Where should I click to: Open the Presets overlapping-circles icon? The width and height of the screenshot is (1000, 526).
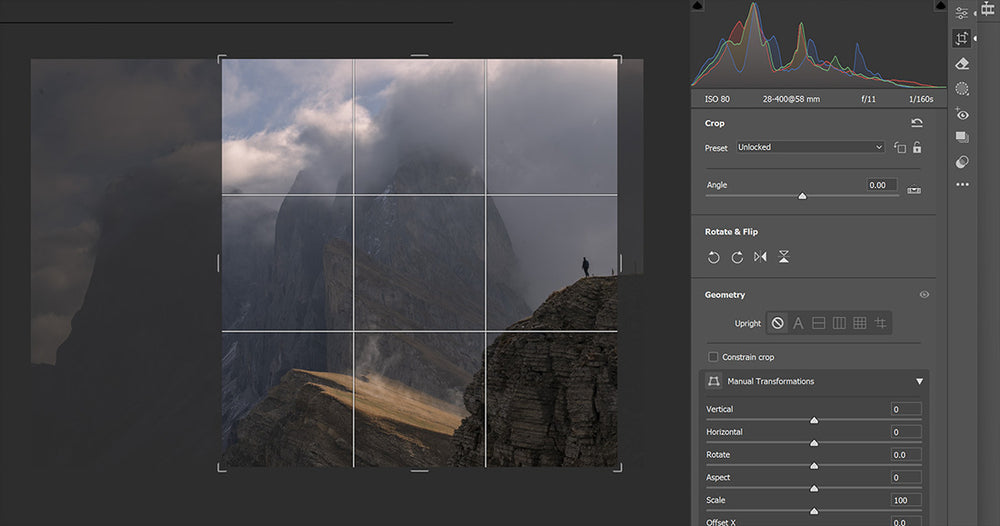pos(962,162)
